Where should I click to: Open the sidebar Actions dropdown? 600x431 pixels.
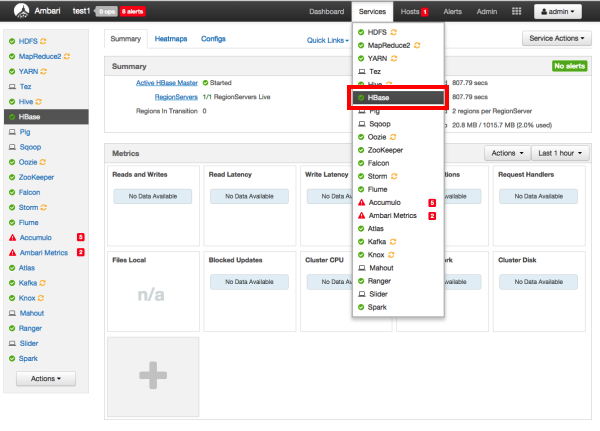point(46,379)
